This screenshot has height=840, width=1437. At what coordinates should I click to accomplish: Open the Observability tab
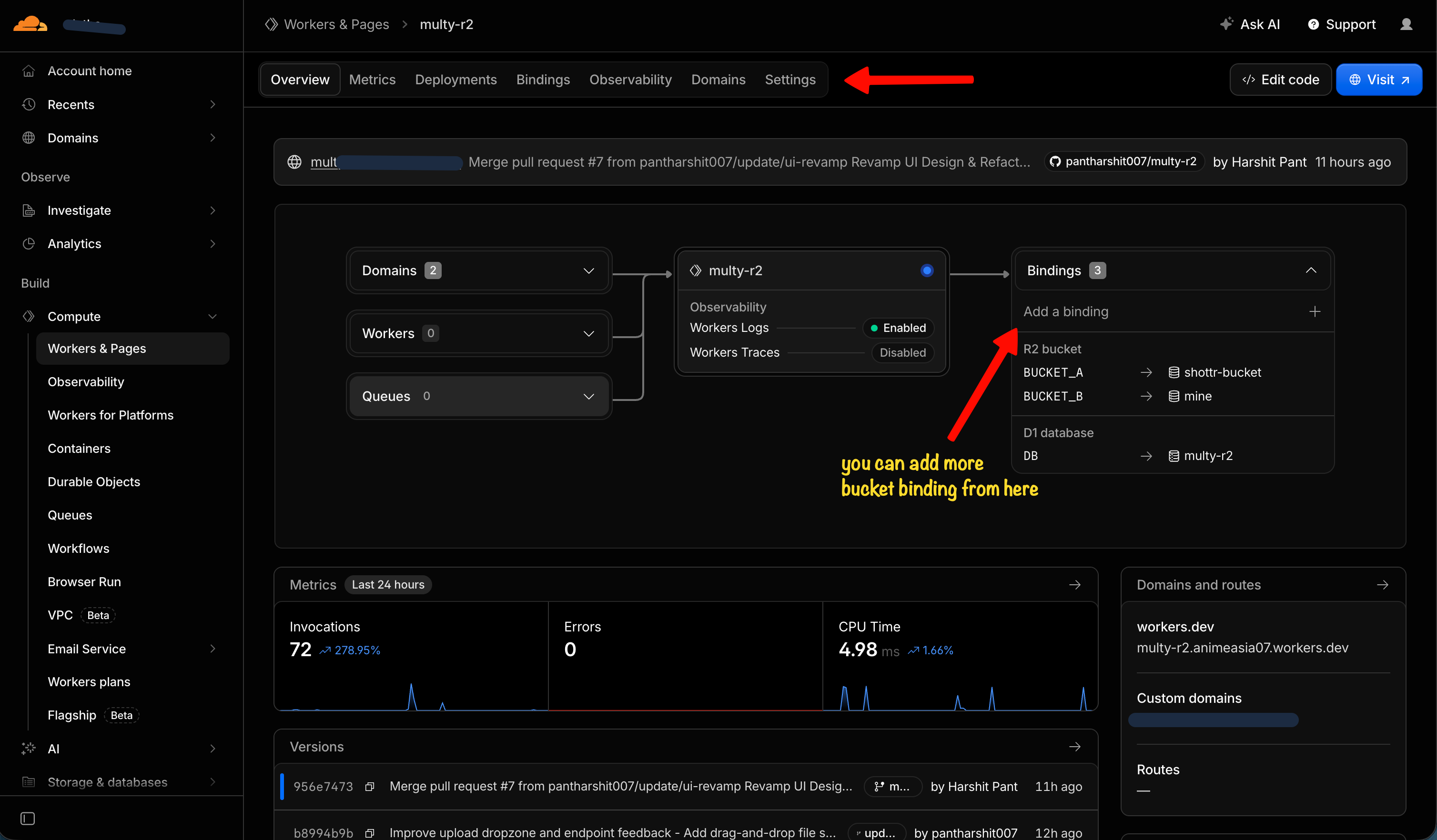[630, 80]
